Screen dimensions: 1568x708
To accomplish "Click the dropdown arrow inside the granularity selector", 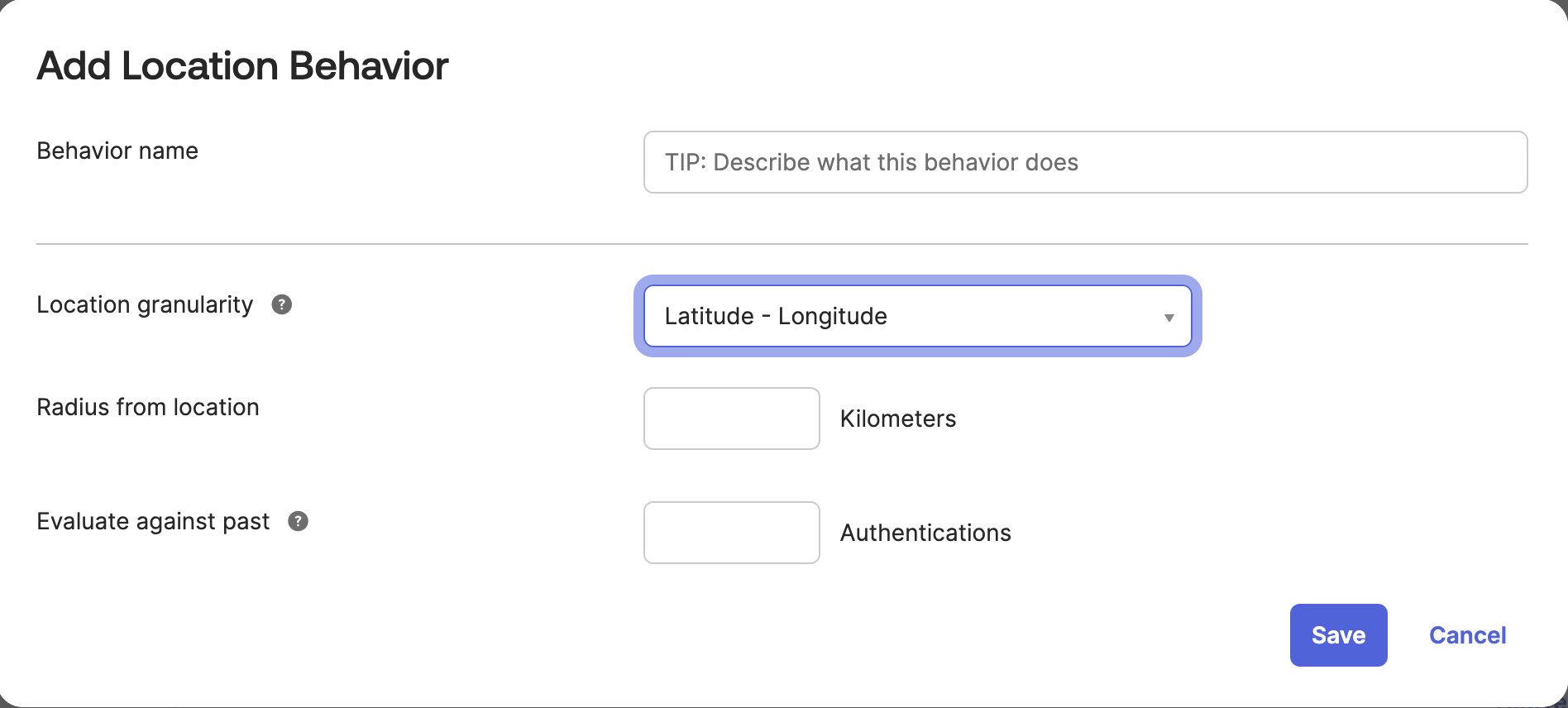I will coord(1169,316).
